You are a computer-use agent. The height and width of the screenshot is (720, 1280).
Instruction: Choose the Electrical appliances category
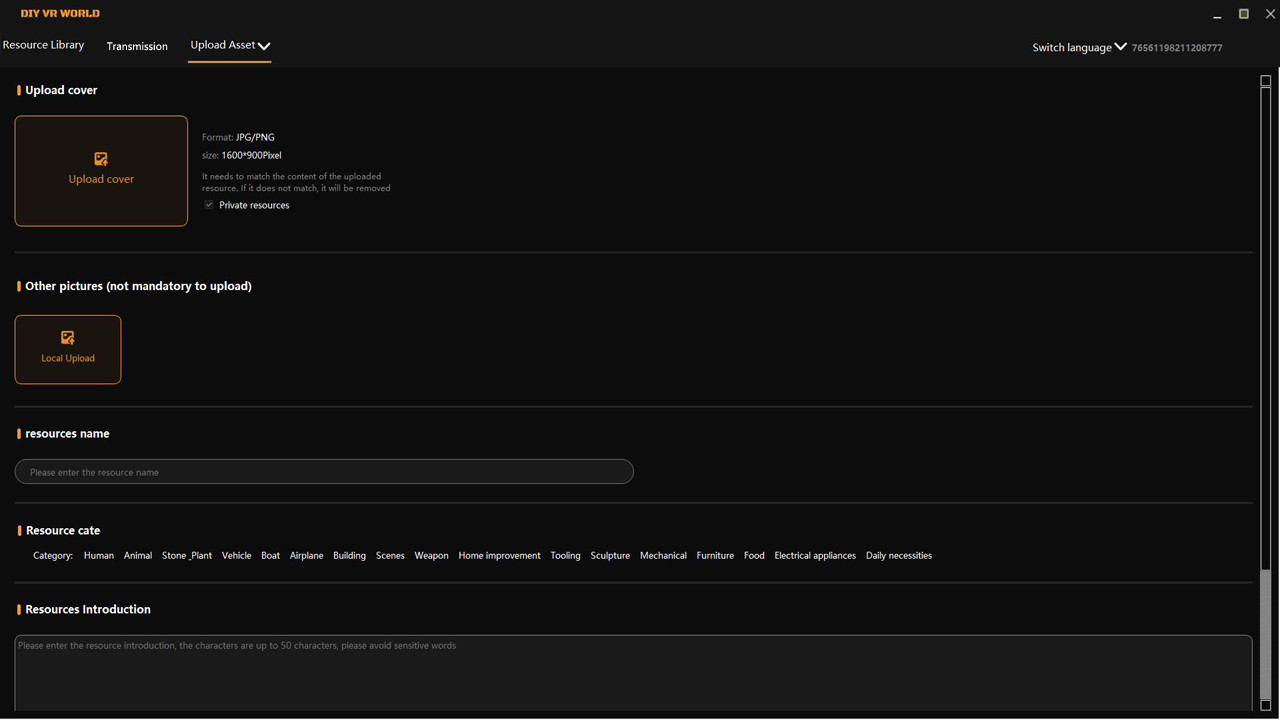coord(815,555)
